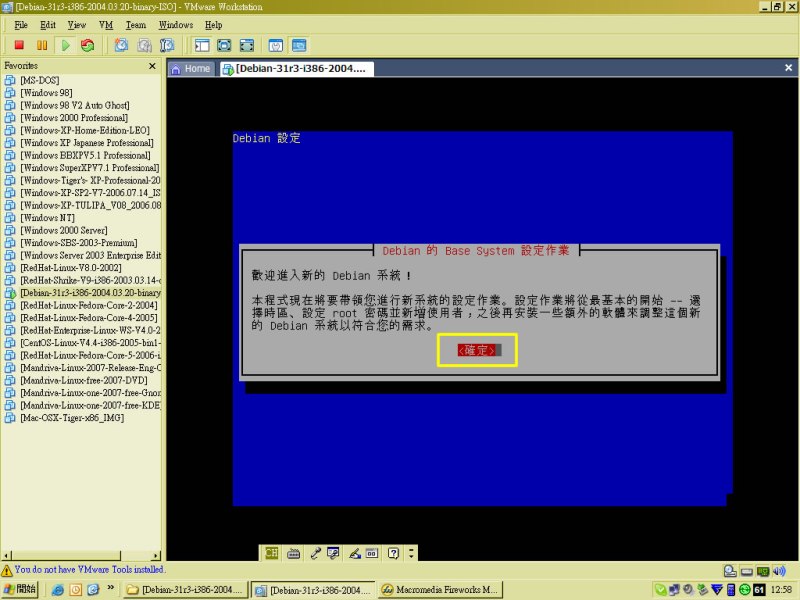800x600 pixels.
Task: Select [RedHat-Linux-Fedora-Core-2-2004] favorite
Action: pos(89,305)
